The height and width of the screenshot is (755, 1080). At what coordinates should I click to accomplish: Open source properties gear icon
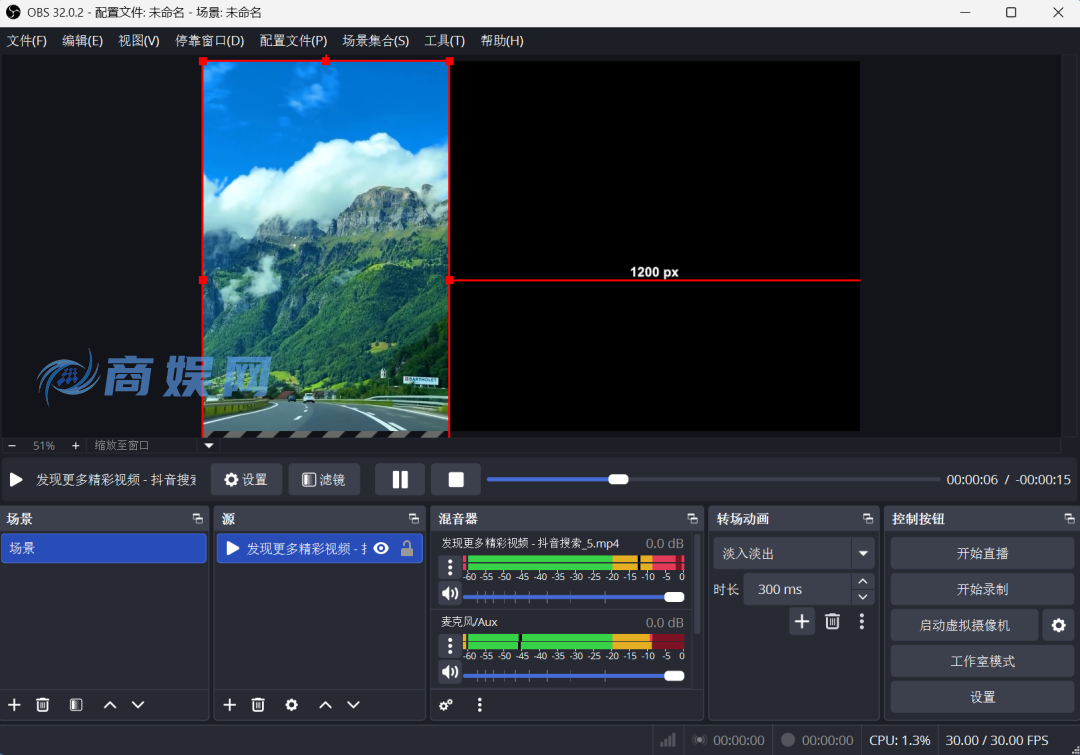291,705
